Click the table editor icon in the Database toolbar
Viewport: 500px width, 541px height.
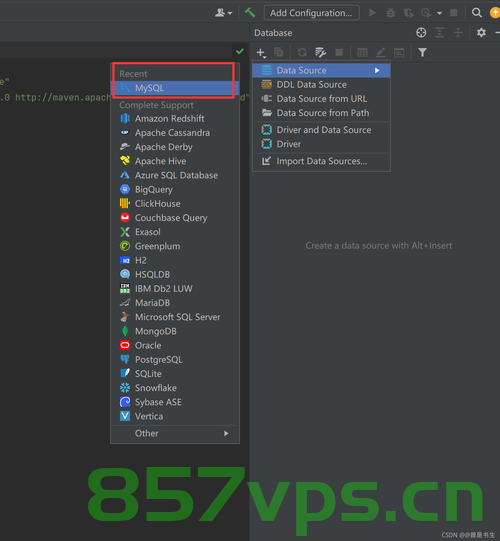point(362,52)
